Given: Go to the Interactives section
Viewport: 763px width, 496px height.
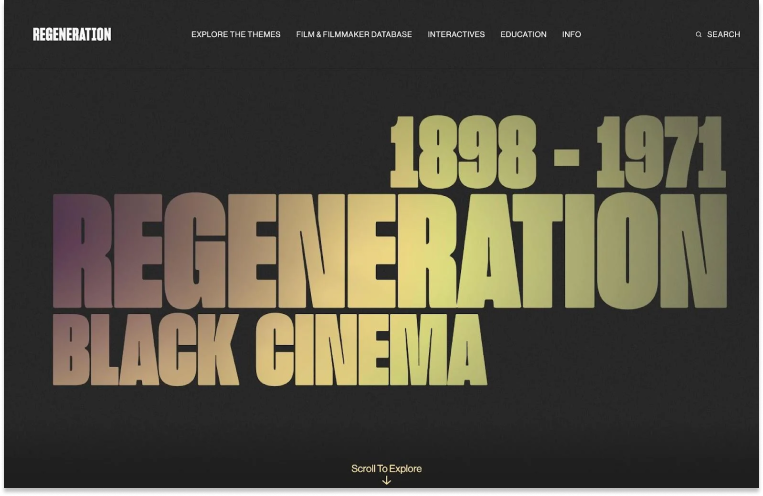Looking at the screenshot, I should click(x=456, y=34).
